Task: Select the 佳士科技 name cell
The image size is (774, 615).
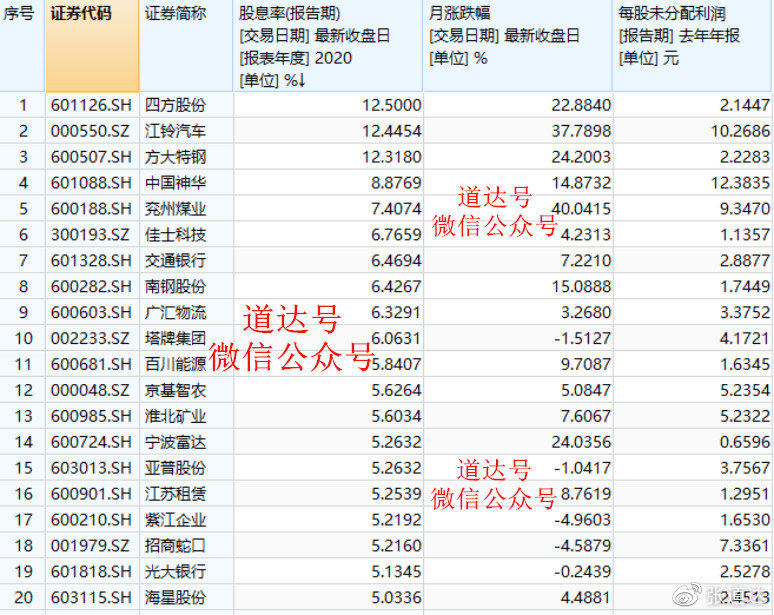Action: (x=175, y=235)
